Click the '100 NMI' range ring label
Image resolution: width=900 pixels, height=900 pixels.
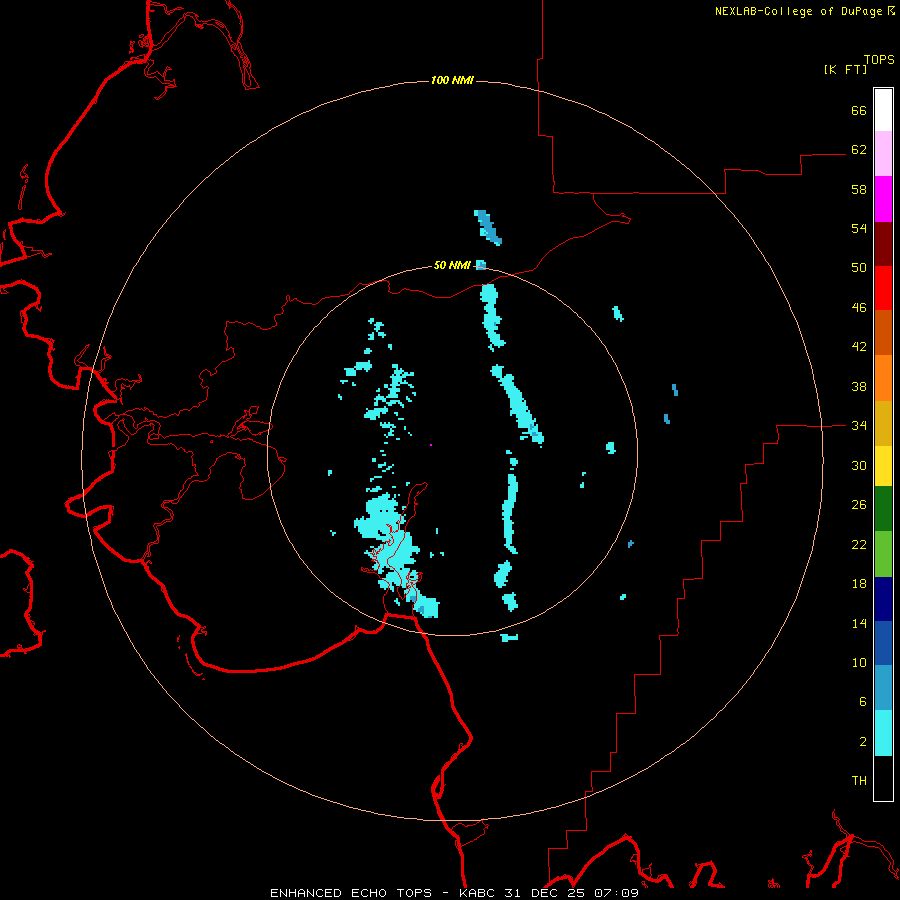452,80
